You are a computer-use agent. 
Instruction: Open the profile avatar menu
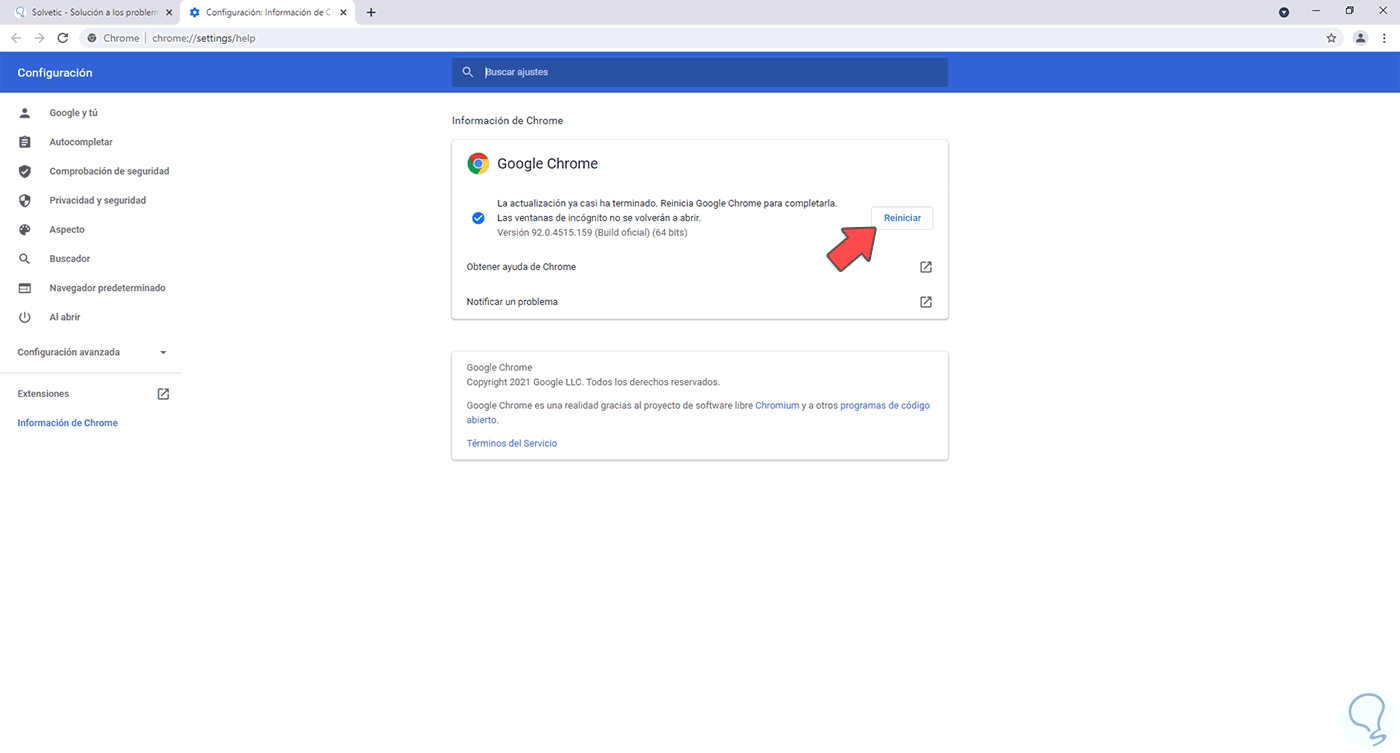point(1360,38)
